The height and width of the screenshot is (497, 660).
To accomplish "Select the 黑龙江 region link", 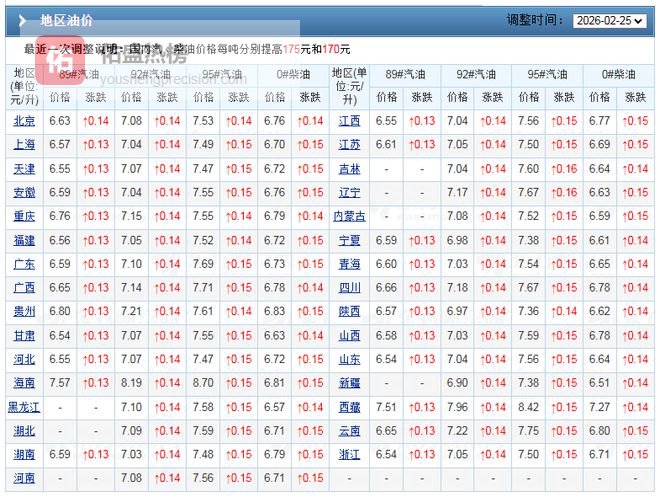I will coord(24,408).
